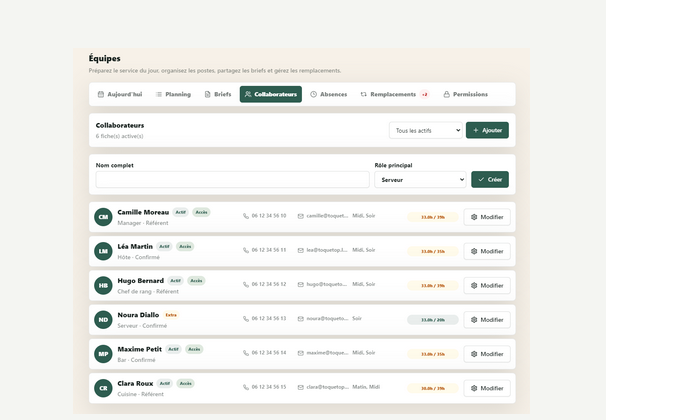Click the name 'Clara Roux'
Screen dimensions: 680x420
pos(135,384)
